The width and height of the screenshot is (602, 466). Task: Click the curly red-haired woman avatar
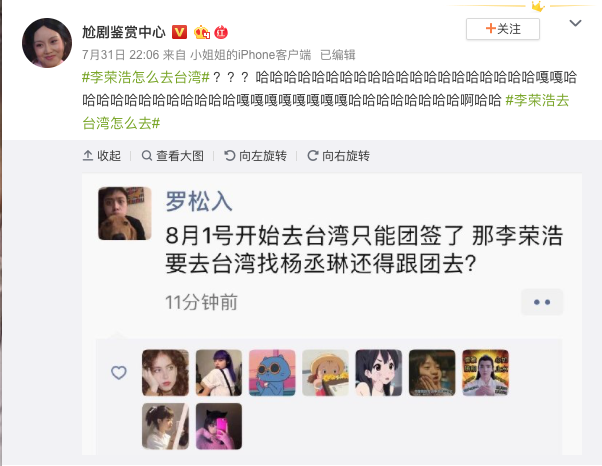[165, 372]
